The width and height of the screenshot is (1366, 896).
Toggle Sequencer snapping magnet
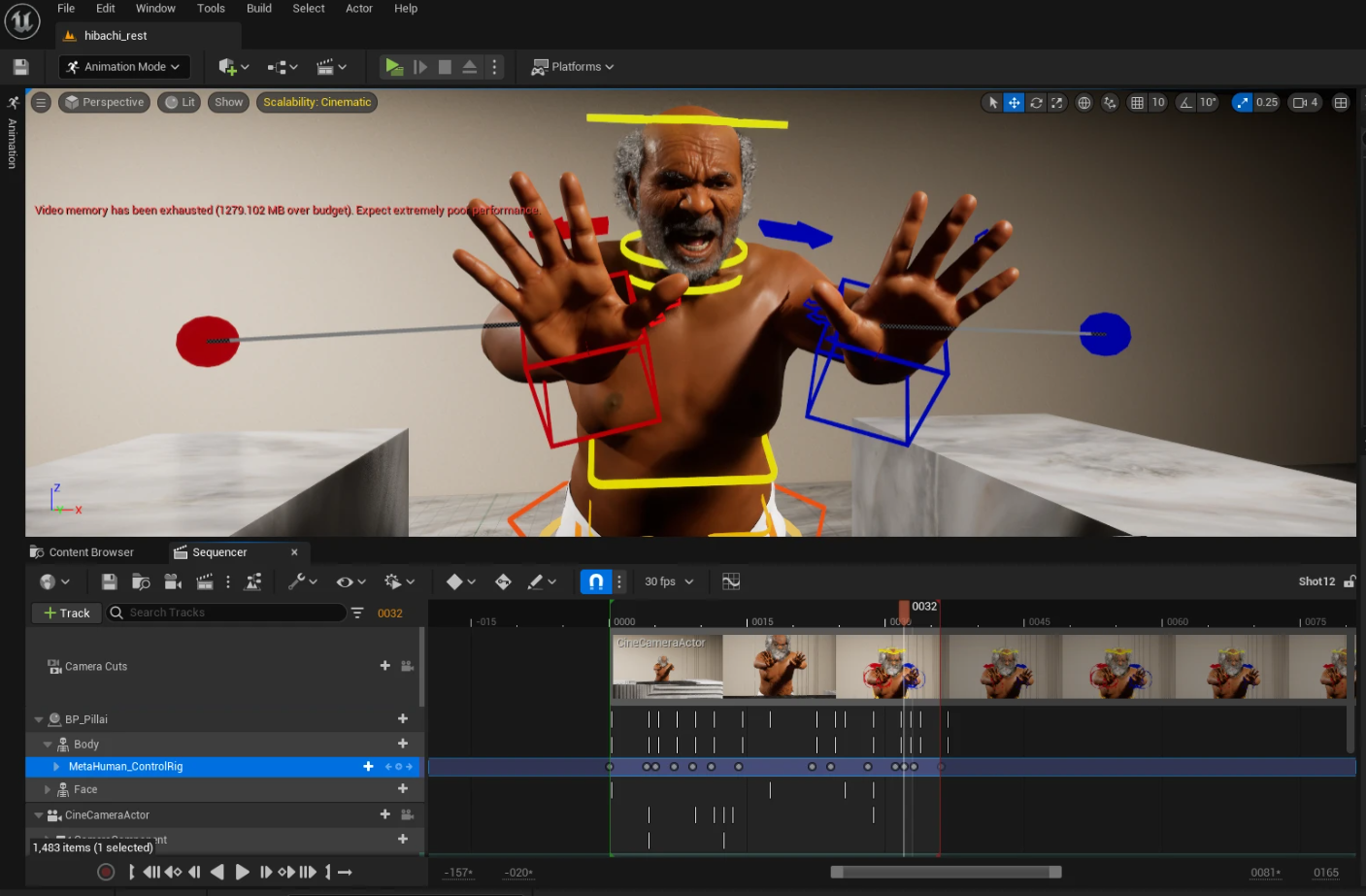595,581
